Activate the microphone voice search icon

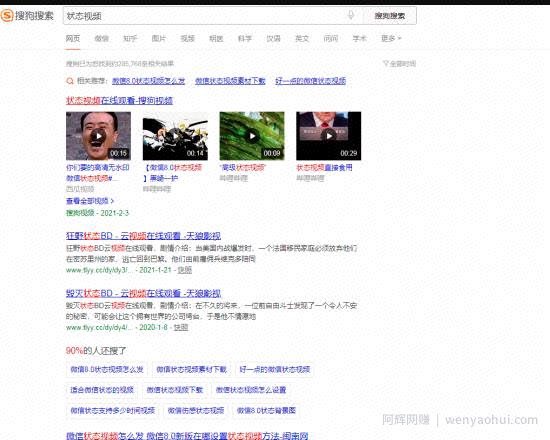coord(350,15)
